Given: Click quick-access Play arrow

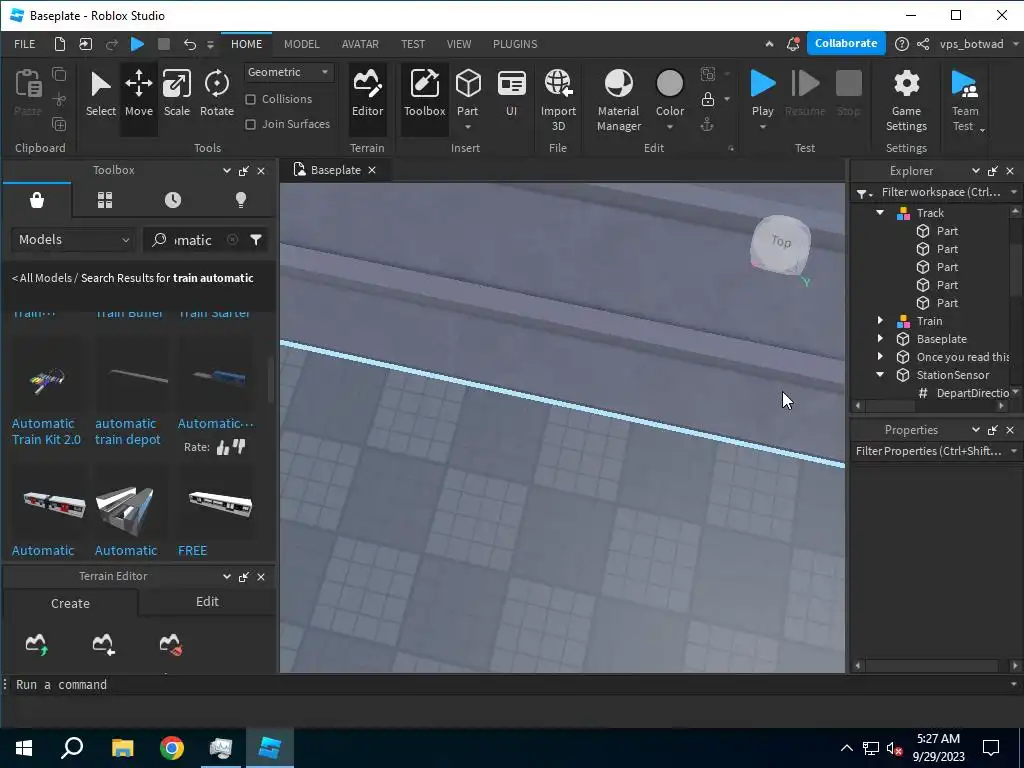Looking at the screenshot, I should pos(137,44).
